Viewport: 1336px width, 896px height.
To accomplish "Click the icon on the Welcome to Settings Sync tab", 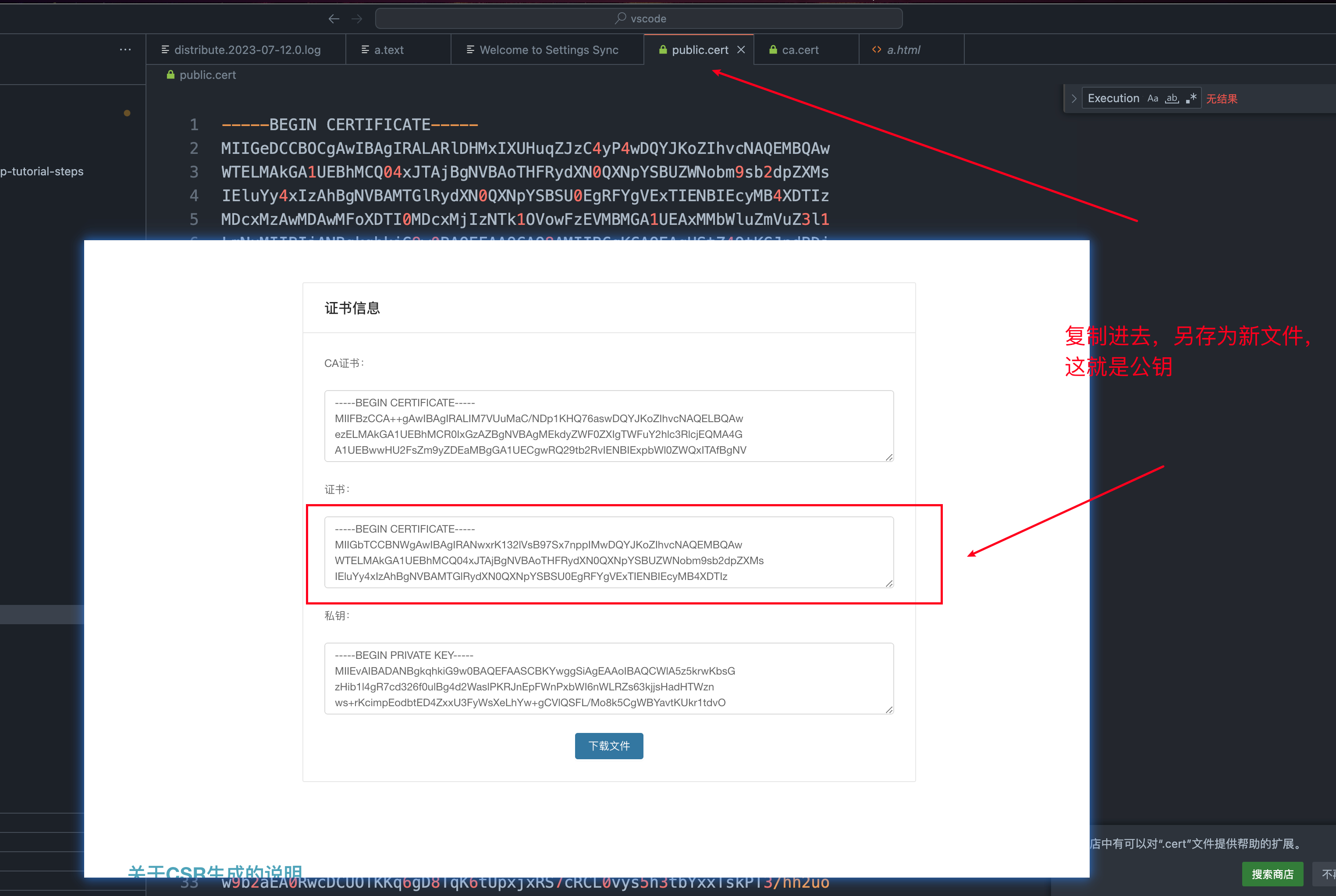I will (x=470, y=50).
